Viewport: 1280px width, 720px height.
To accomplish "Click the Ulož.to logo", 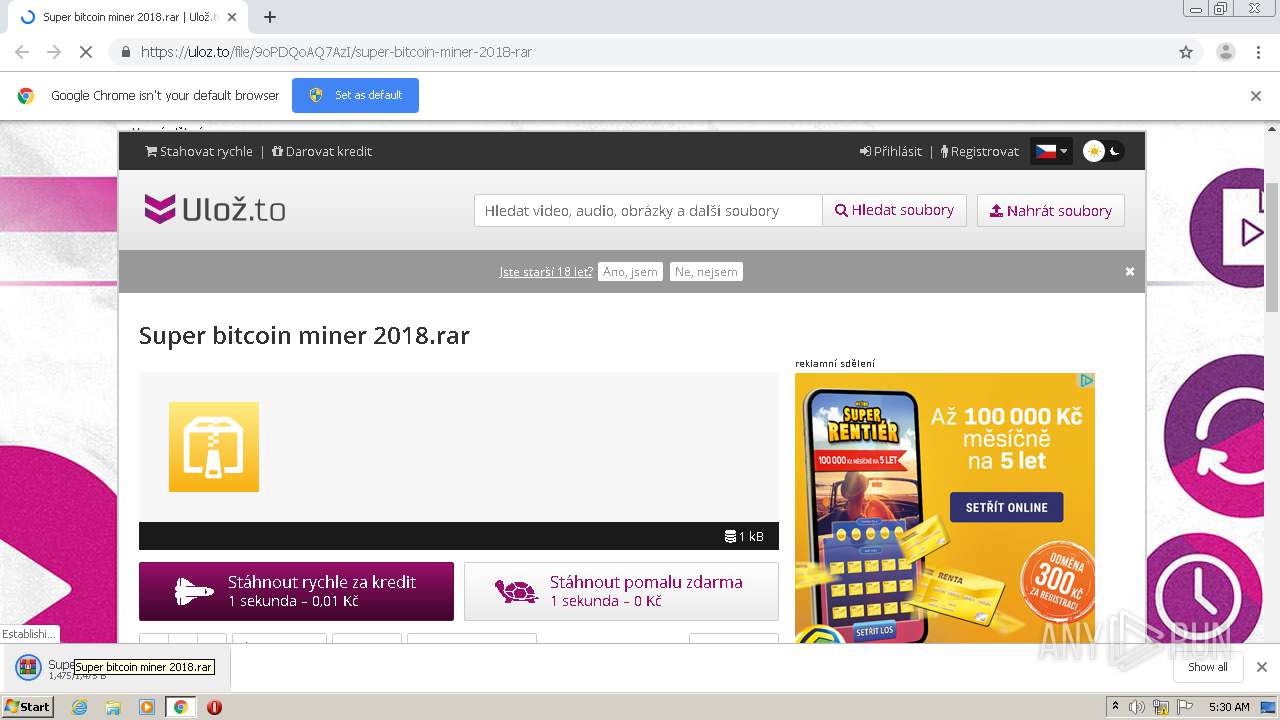I will click(215, 209).
